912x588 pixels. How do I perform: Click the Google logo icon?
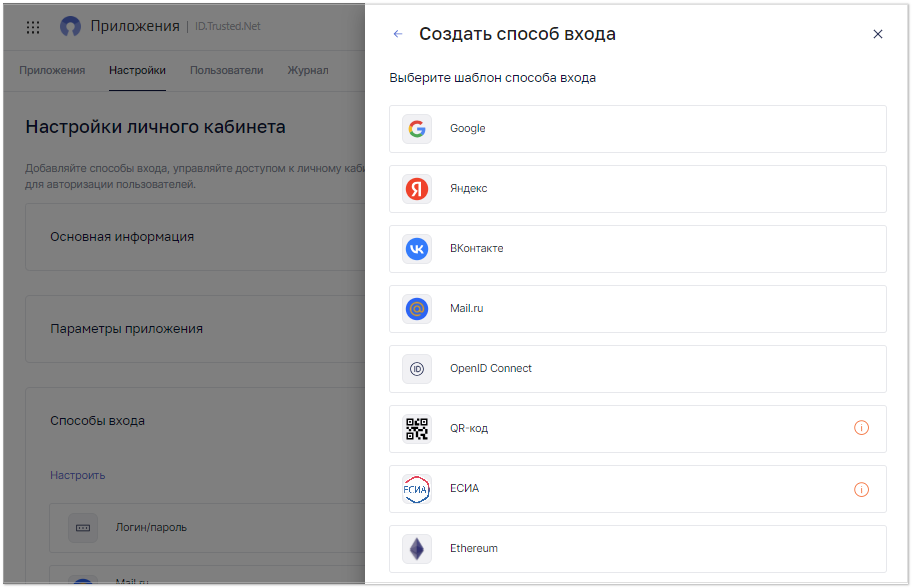coord(417,129)
